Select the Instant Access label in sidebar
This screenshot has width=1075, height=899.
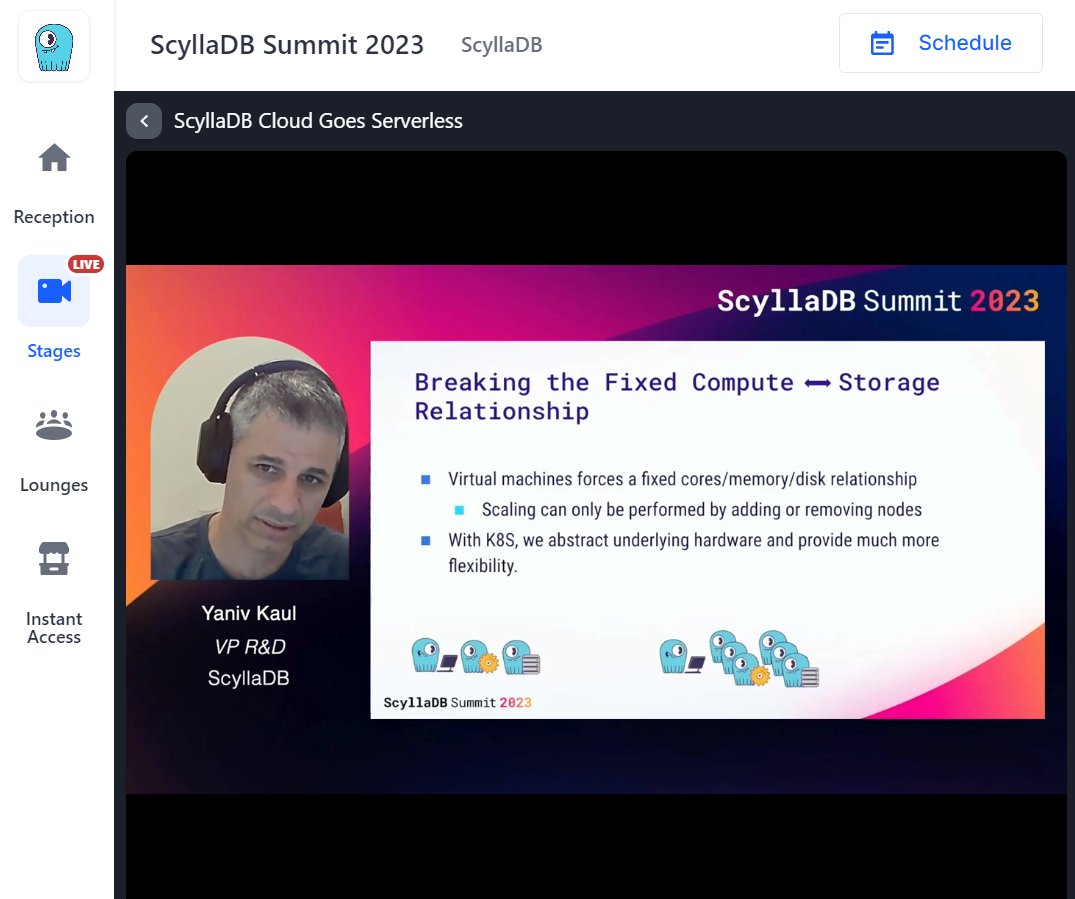point(54,627)
